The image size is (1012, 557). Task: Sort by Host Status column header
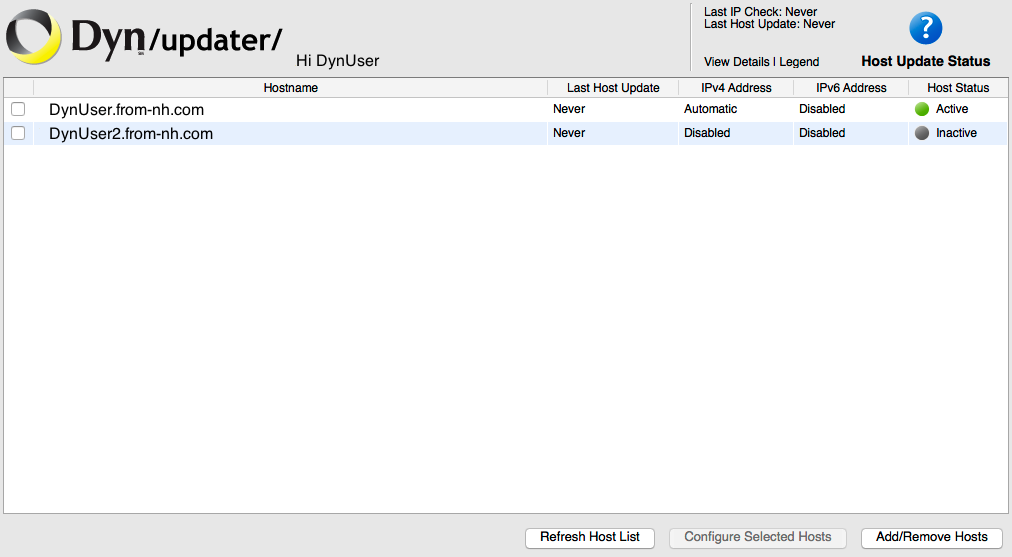point(958,88)
